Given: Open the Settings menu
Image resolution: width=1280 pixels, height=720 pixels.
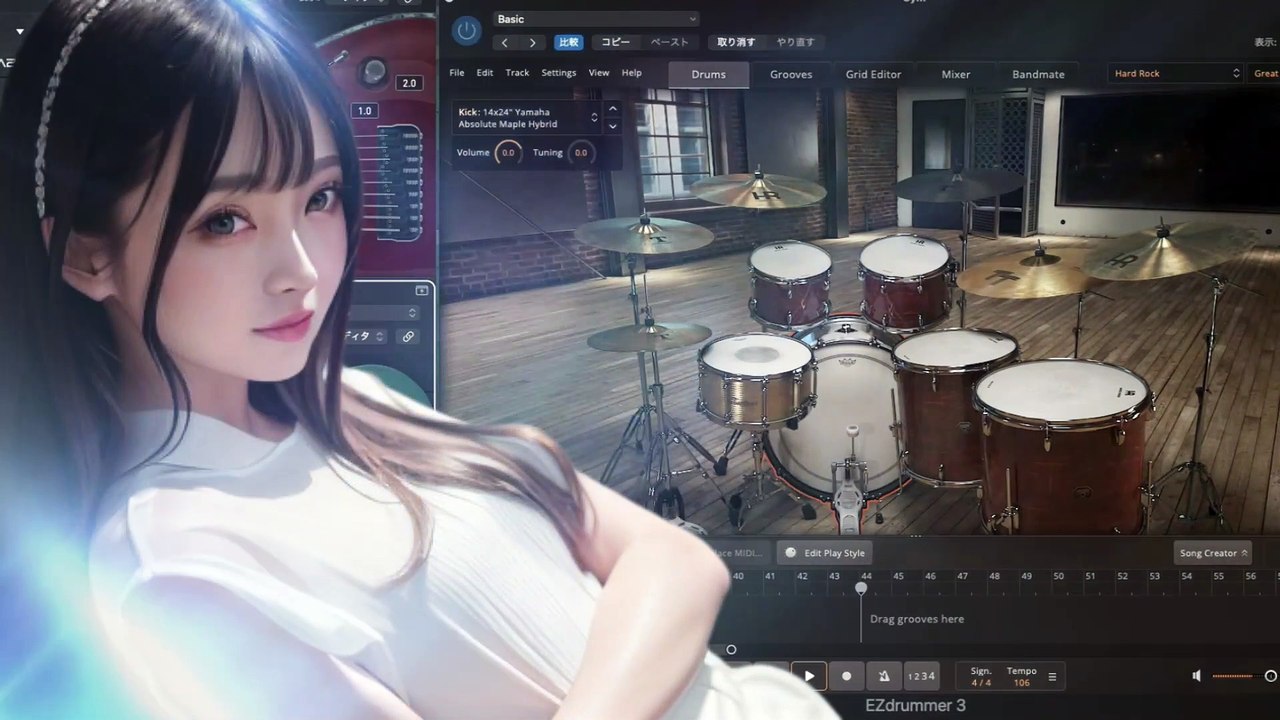Looking at the screenshot, I should point(559,73).
